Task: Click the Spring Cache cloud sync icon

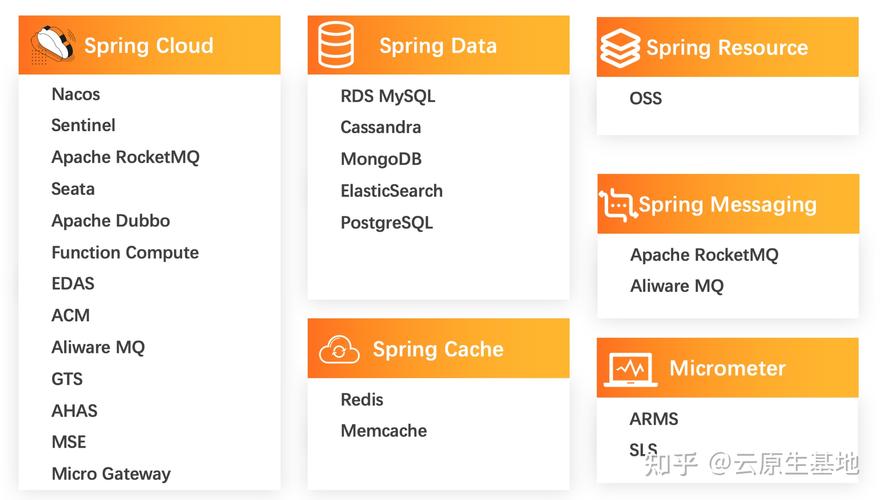Action: (x=339, y=350)
